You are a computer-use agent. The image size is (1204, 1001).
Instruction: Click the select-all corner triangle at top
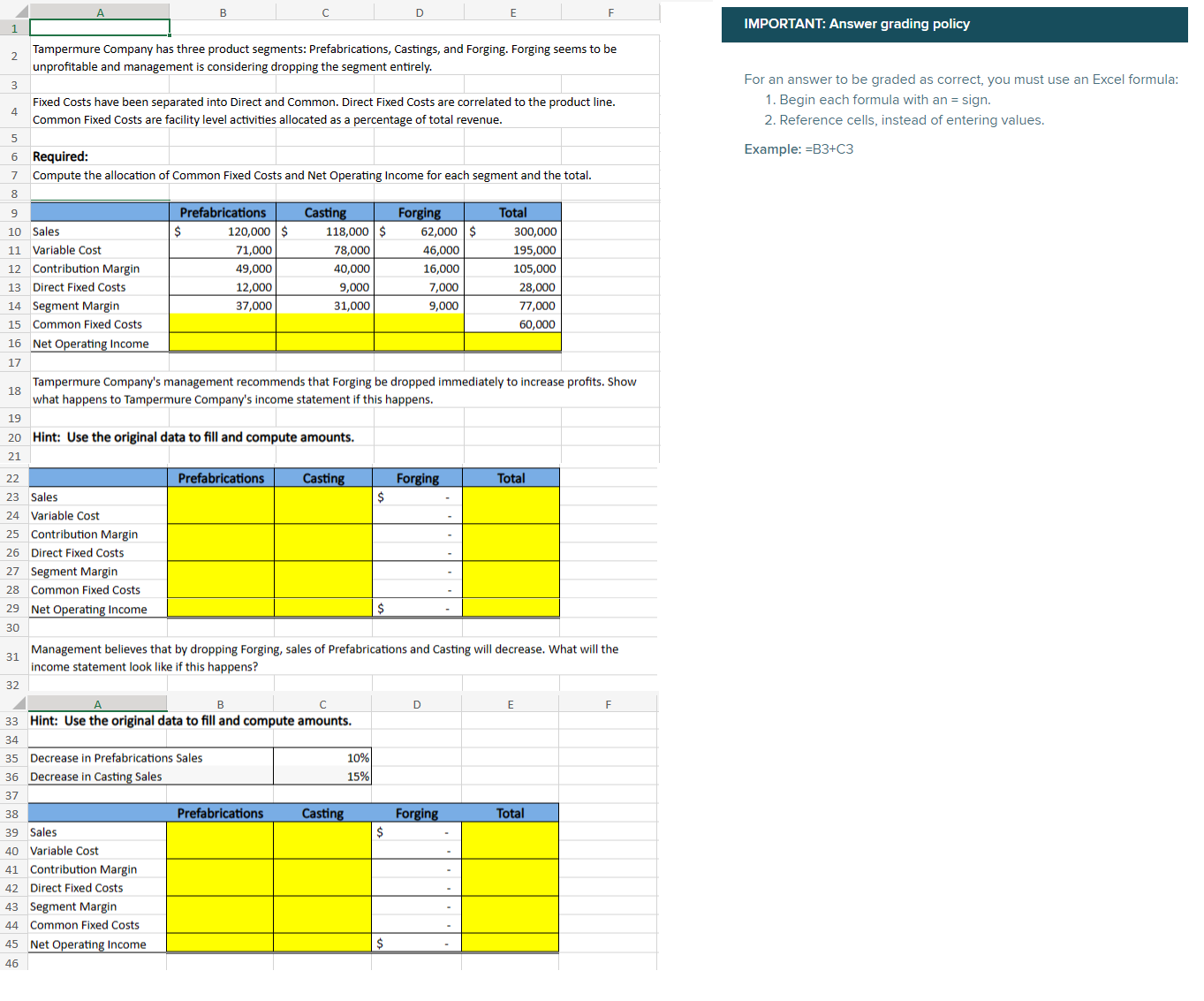(15, 11)
